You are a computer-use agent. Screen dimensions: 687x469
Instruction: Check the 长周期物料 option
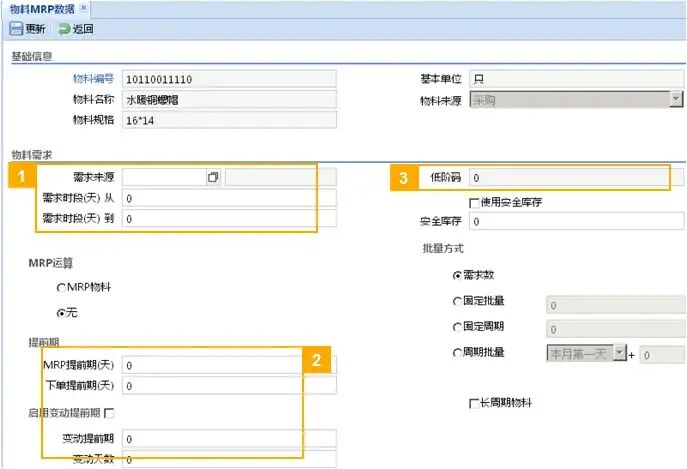474,403
